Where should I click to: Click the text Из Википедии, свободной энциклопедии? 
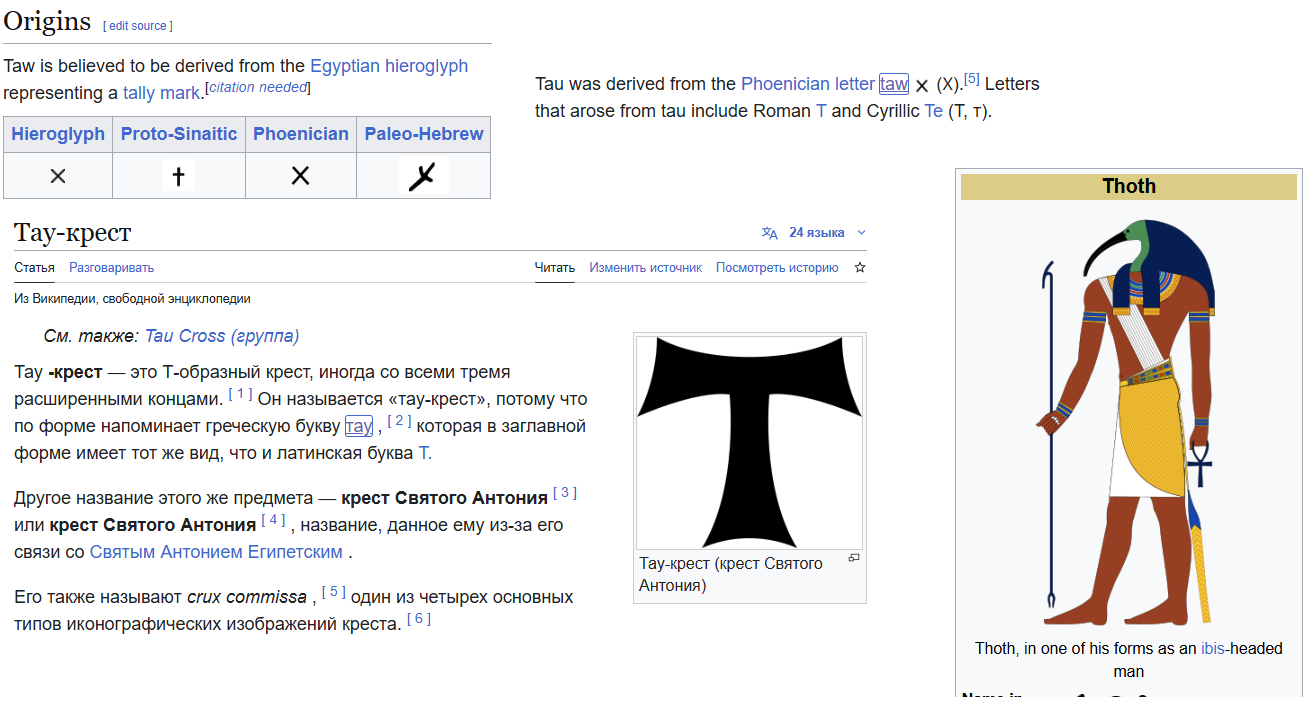coord(132,299)
